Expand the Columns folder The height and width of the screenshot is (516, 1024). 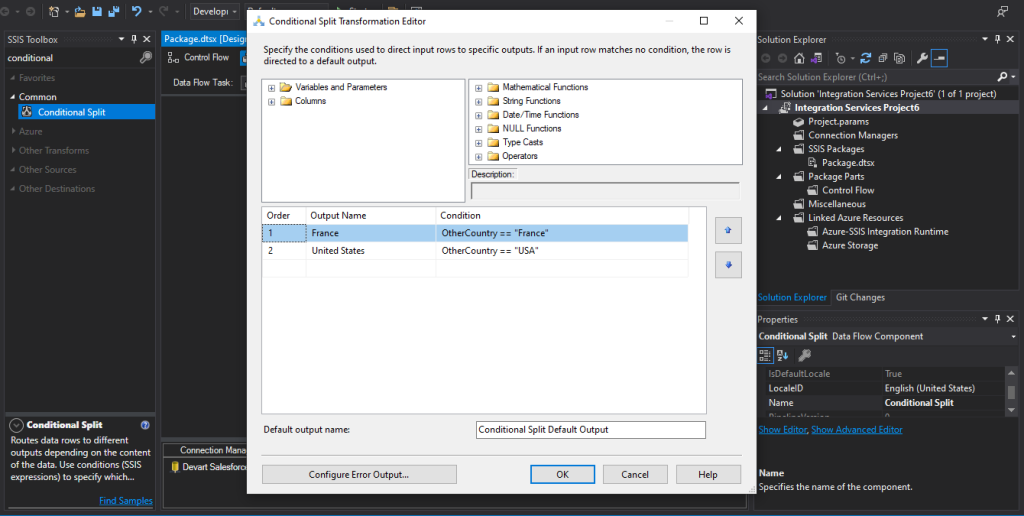point(271,101)
